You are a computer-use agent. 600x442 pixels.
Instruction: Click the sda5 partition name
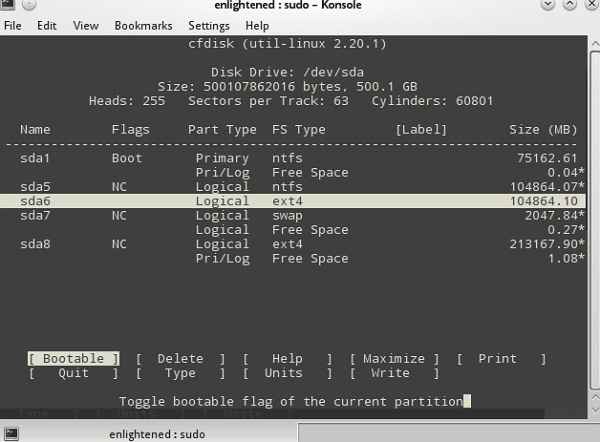[x=35, y=187]
